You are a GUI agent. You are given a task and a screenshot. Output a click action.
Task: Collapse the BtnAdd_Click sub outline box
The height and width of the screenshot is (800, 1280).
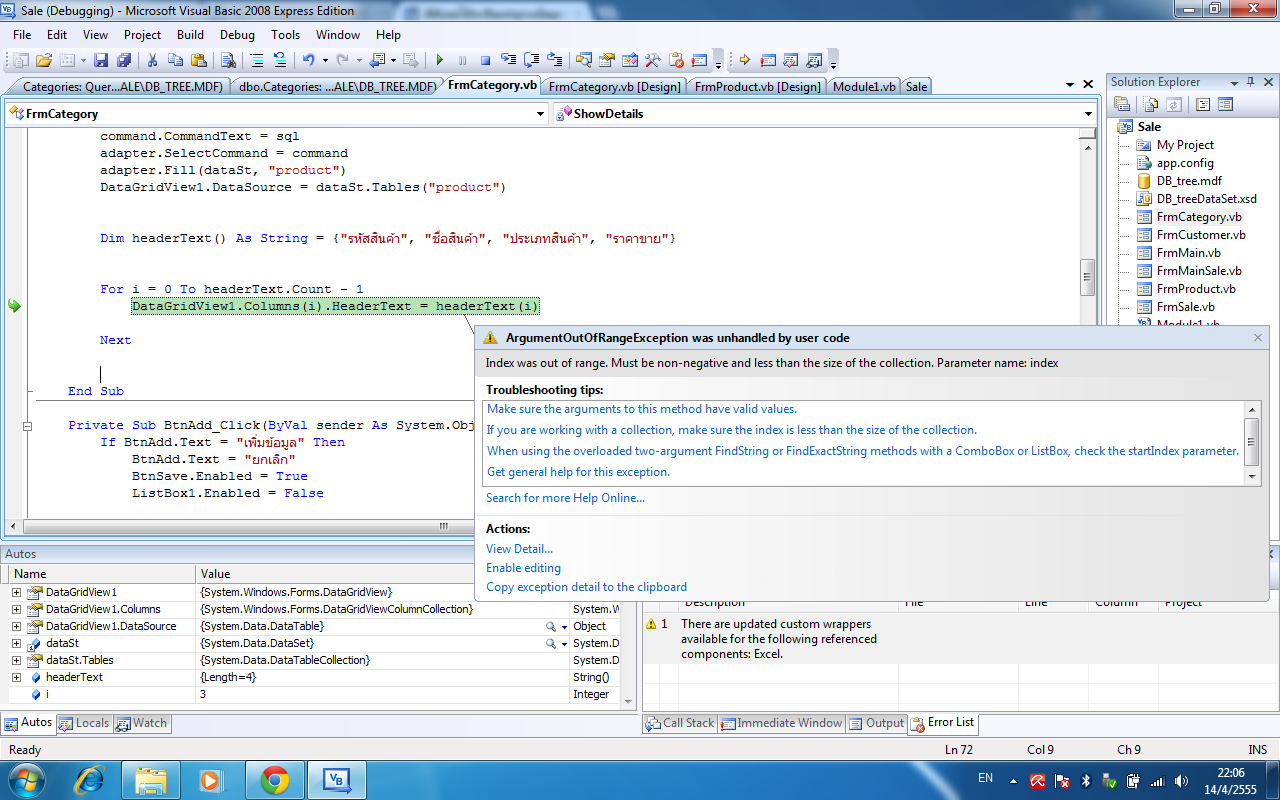coord(27,426)
